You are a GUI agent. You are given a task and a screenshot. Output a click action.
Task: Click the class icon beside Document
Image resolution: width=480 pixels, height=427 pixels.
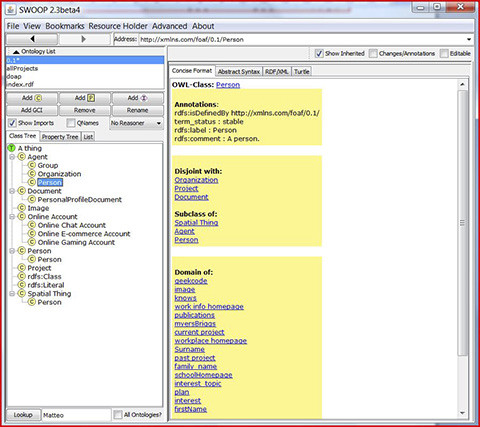(x=22, y=191)
